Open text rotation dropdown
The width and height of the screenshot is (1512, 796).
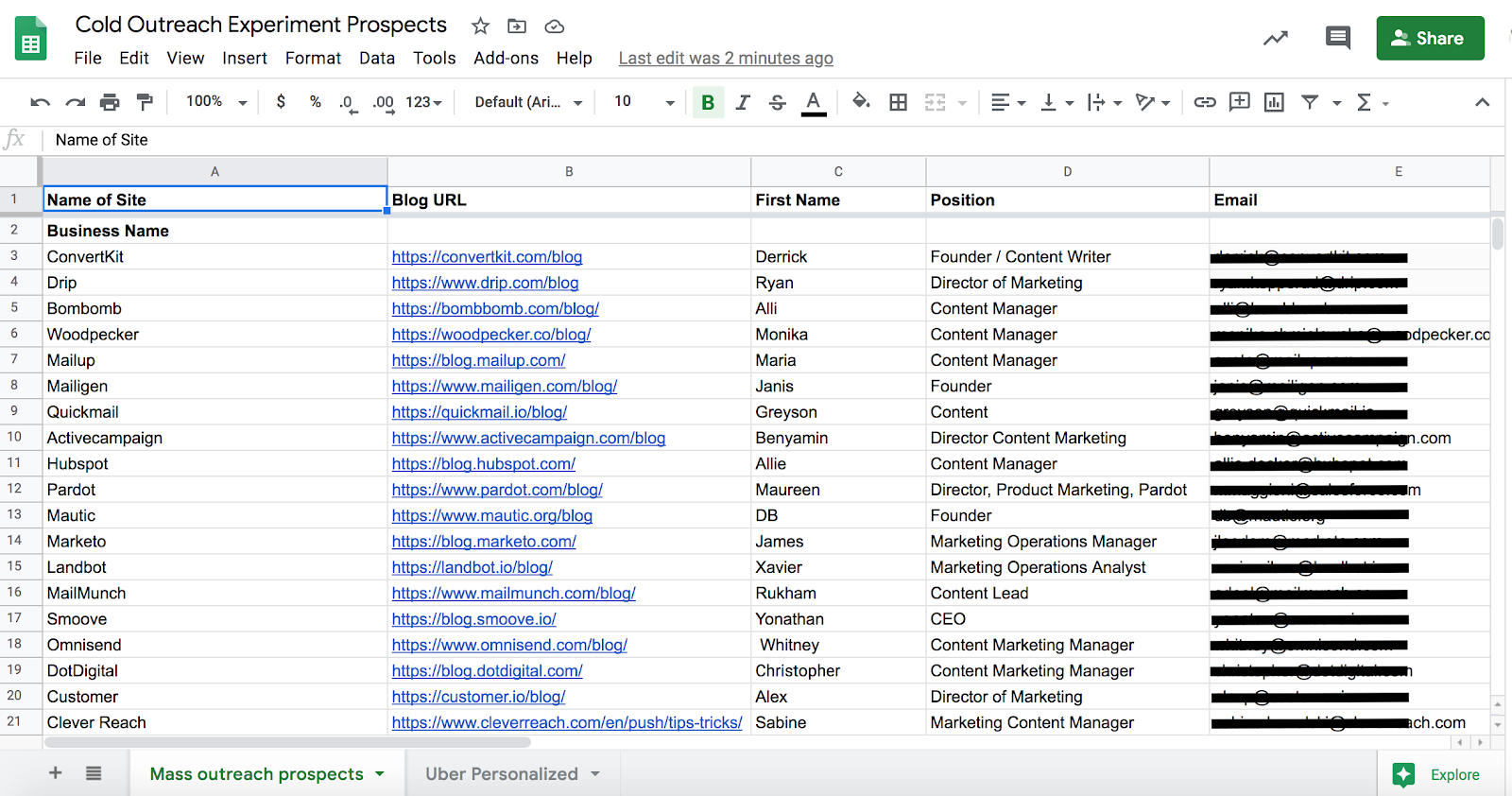coord(1153,102)
